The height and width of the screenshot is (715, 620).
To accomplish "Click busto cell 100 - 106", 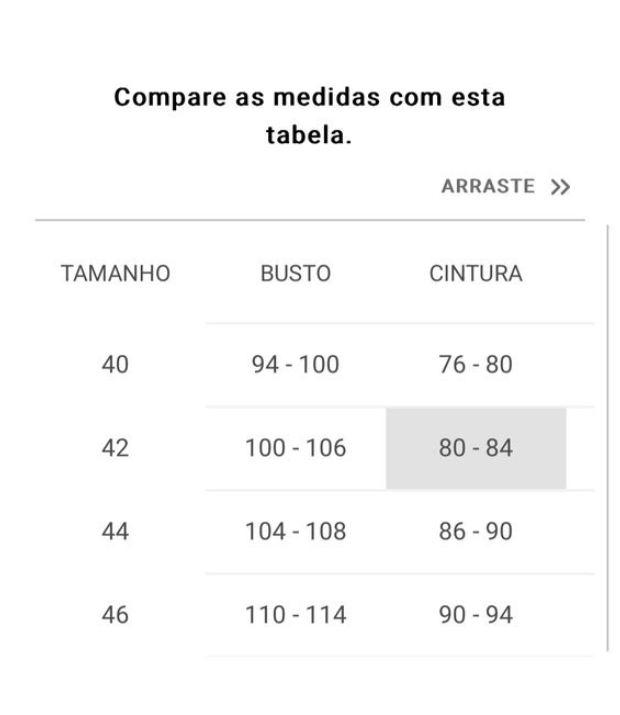I will [295, 448].
